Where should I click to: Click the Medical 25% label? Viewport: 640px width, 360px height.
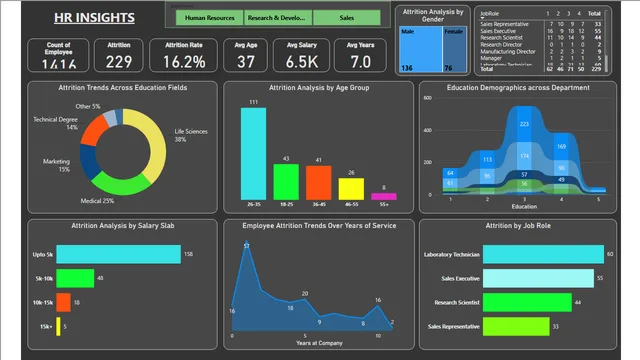coord(97,201)
